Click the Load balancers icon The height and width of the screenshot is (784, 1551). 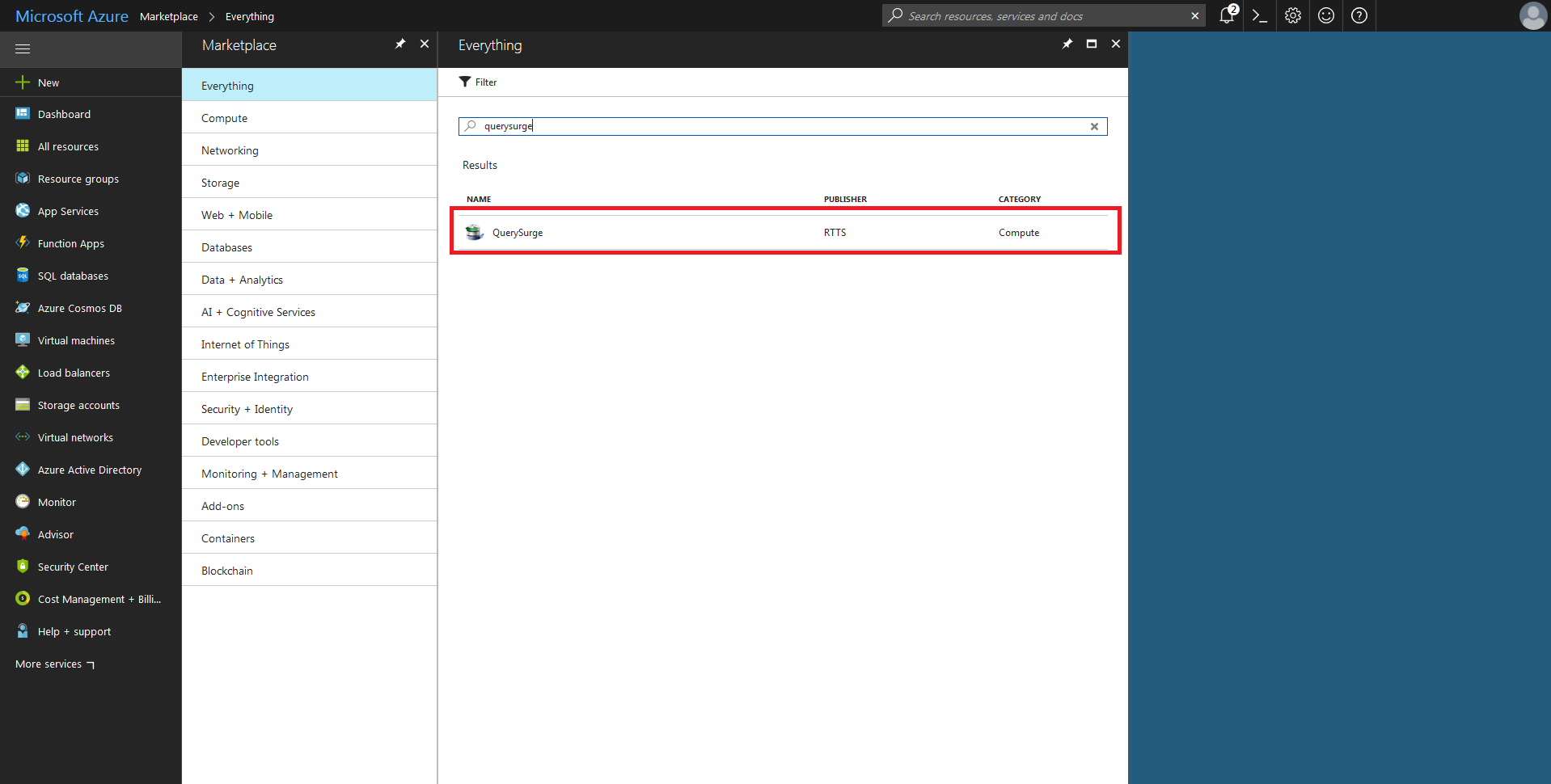(x=23, y=373)
